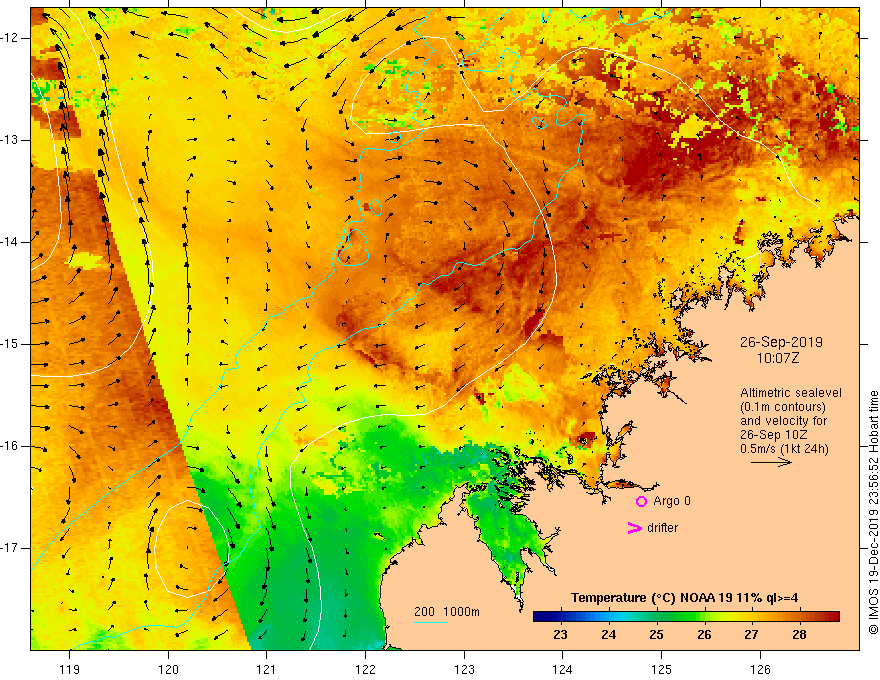Select the time label 10:07Z
Image resolution: width=880 pixels, height=680 pixels.
(x=777, y=358)
